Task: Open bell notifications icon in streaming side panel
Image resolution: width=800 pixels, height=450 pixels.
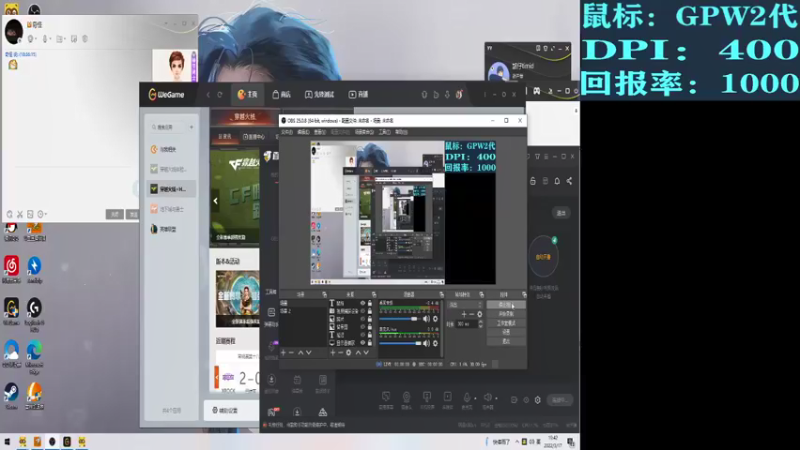Action: point(557,181)
